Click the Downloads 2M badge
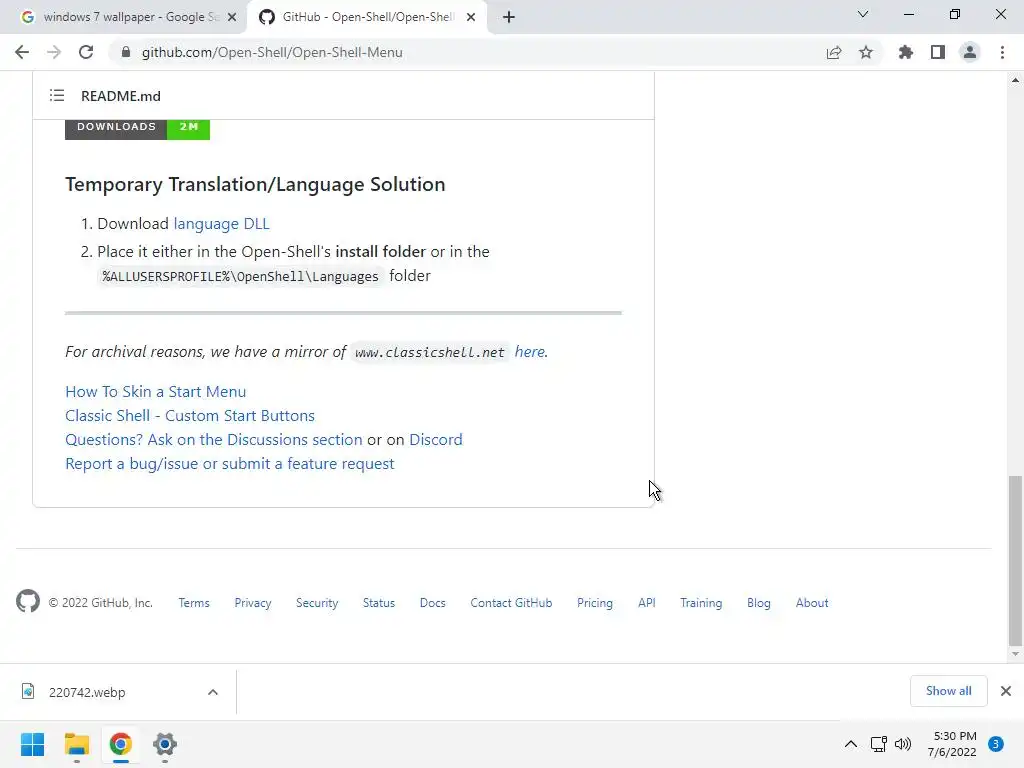Viewport: 1024px width, 768px height. [x=137, y=128]
